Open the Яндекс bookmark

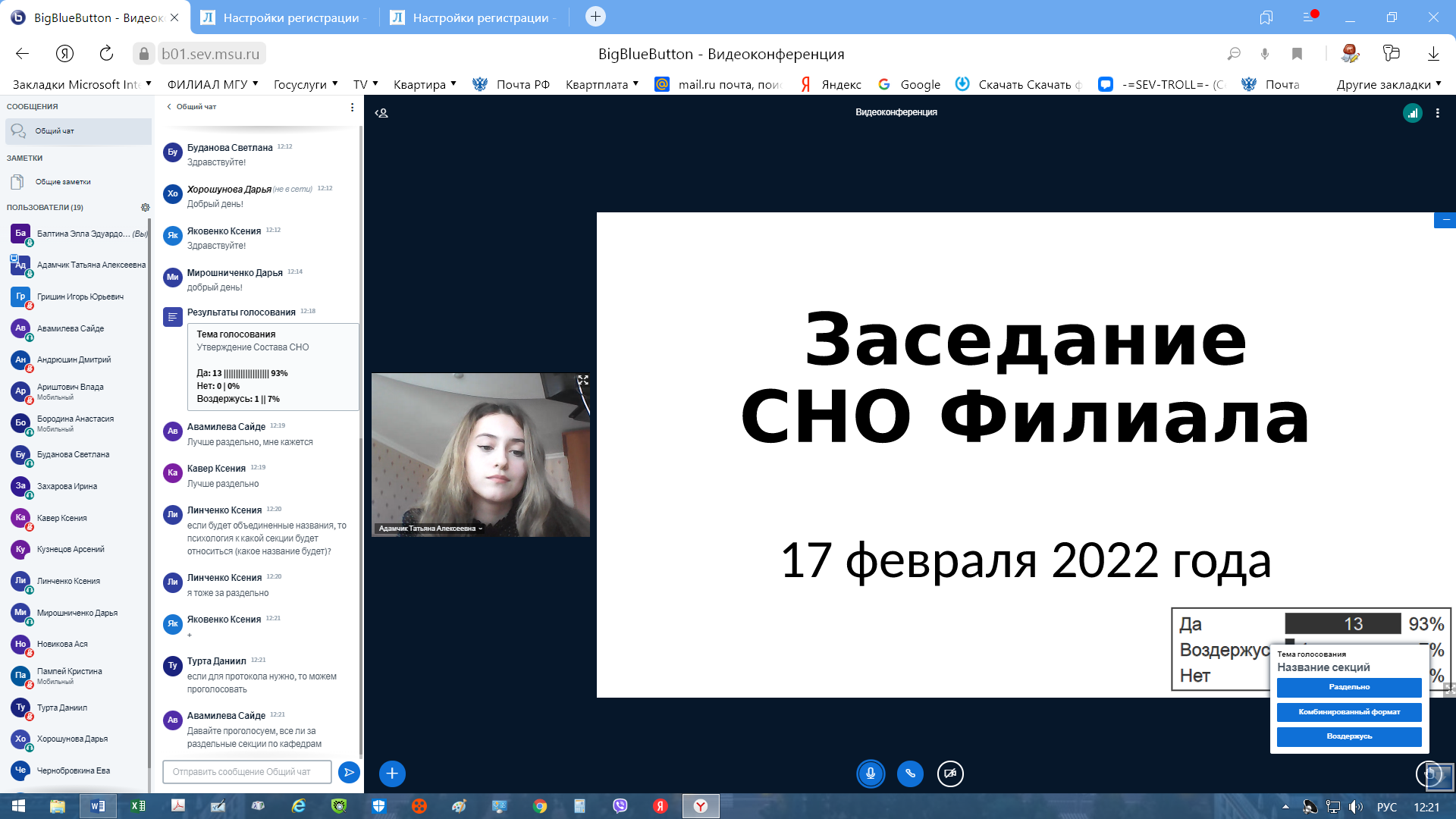pyautogui.click(x=831, y=84)
